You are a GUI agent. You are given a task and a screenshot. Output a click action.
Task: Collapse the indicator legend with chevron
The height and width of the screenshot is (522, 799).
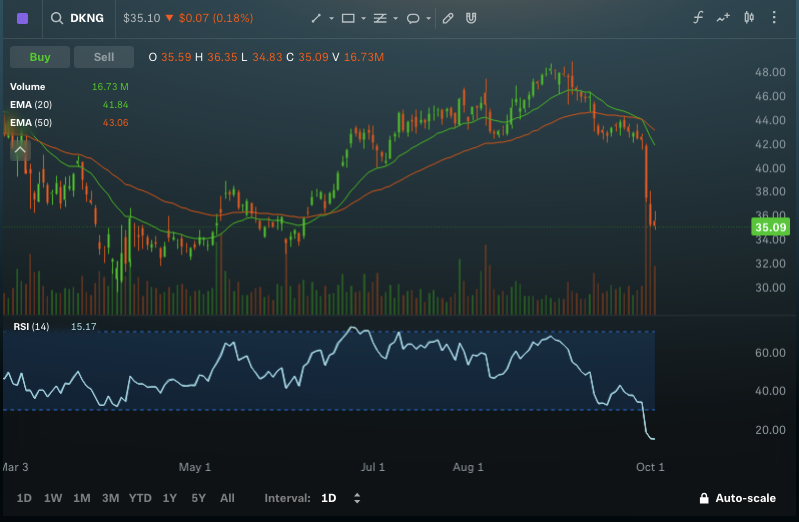(x=20, y=150)
